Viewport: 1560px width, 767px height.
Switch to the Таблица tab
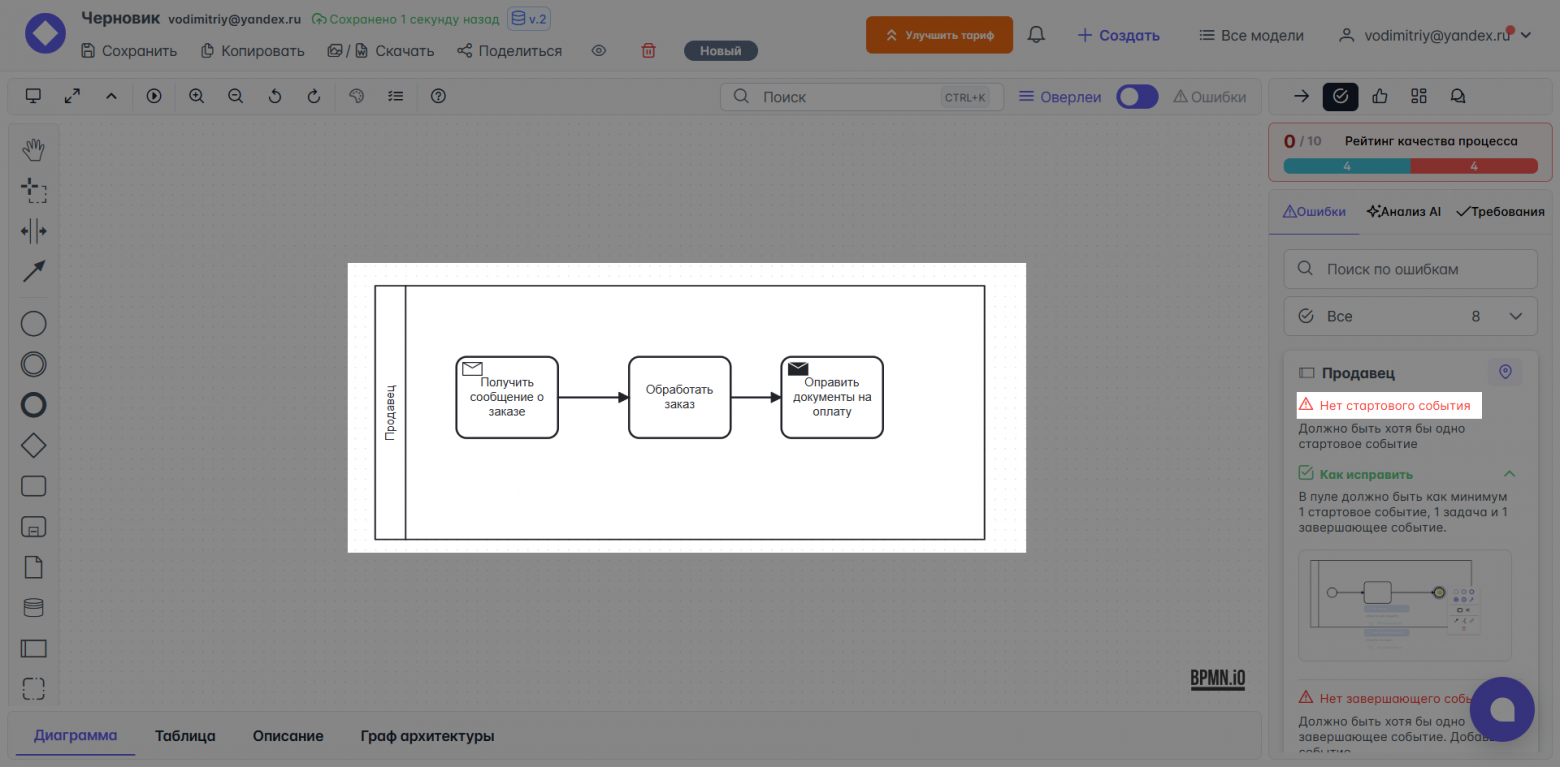click(x=185, y=735)
